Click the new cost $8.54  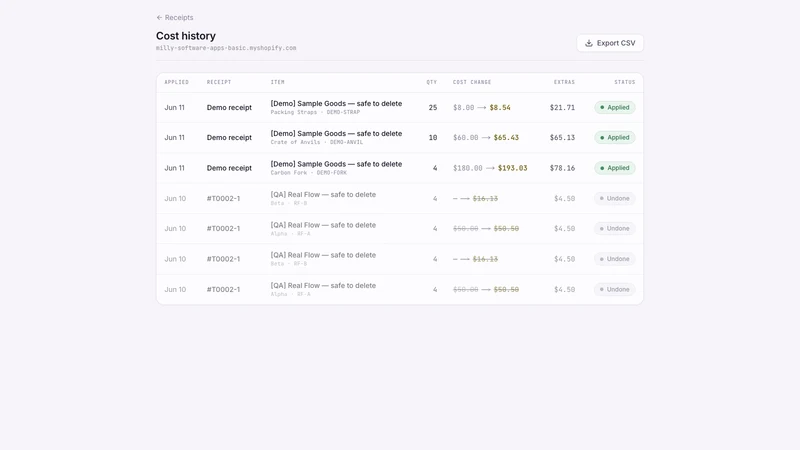pyautogui.click(x=499, y=108)
